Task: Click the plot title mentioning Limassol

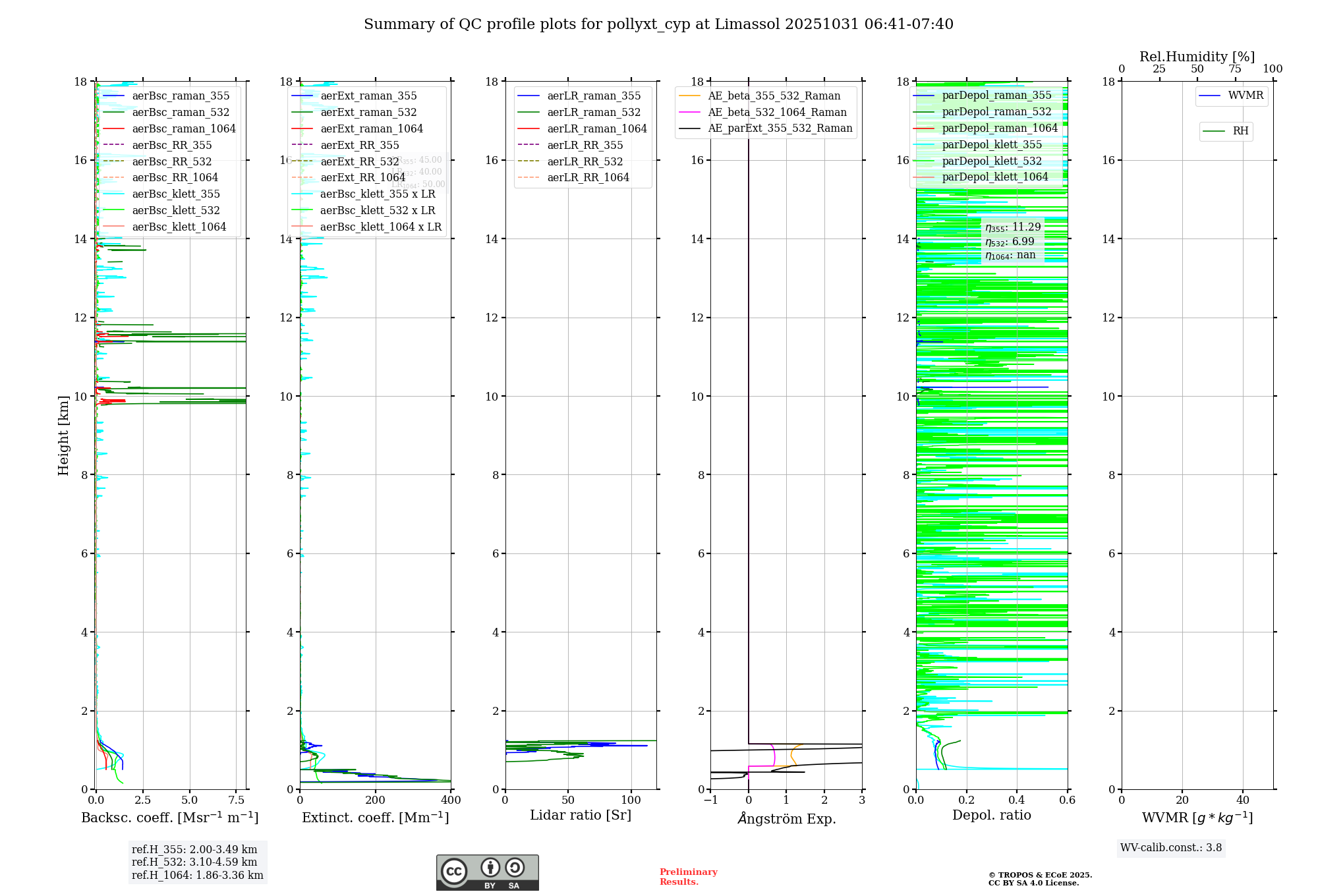Action: coord(658,24)
